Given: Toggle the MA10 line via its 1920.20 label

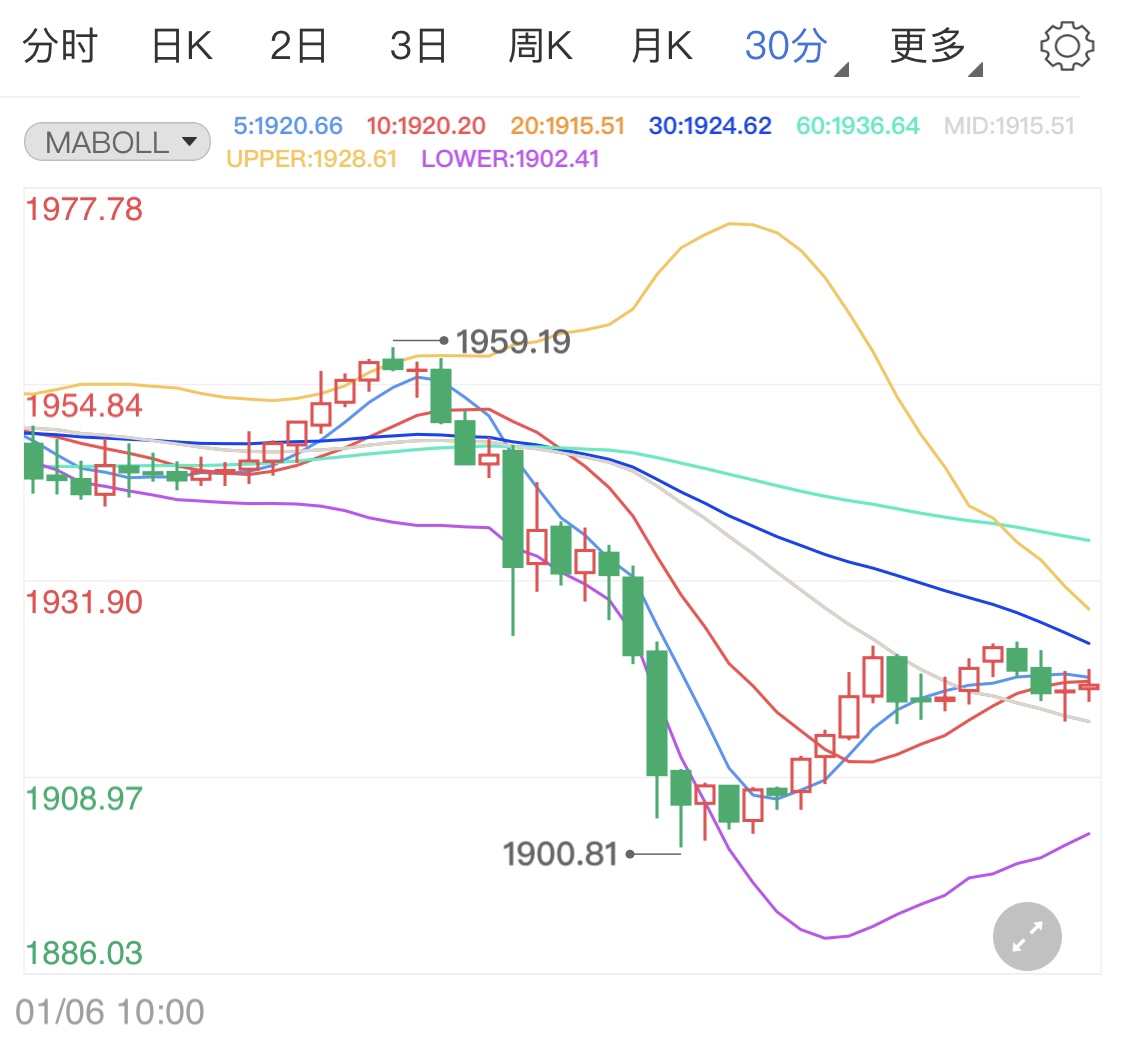Looking at the screenshot, I should [x=426, y=125].
